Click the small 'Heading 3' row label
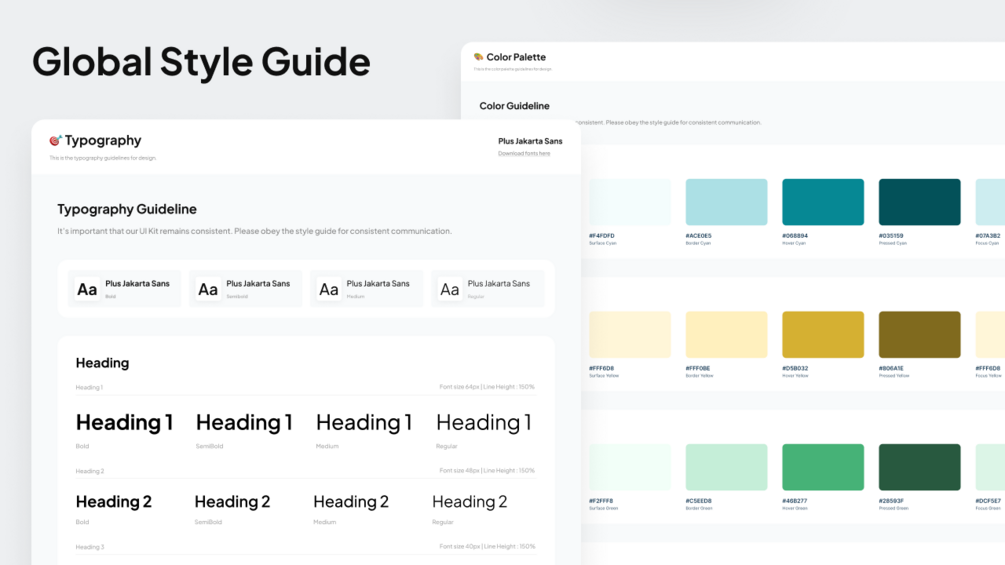The height and width of the screenshot is (565, 1005). [x=90, y=547]
